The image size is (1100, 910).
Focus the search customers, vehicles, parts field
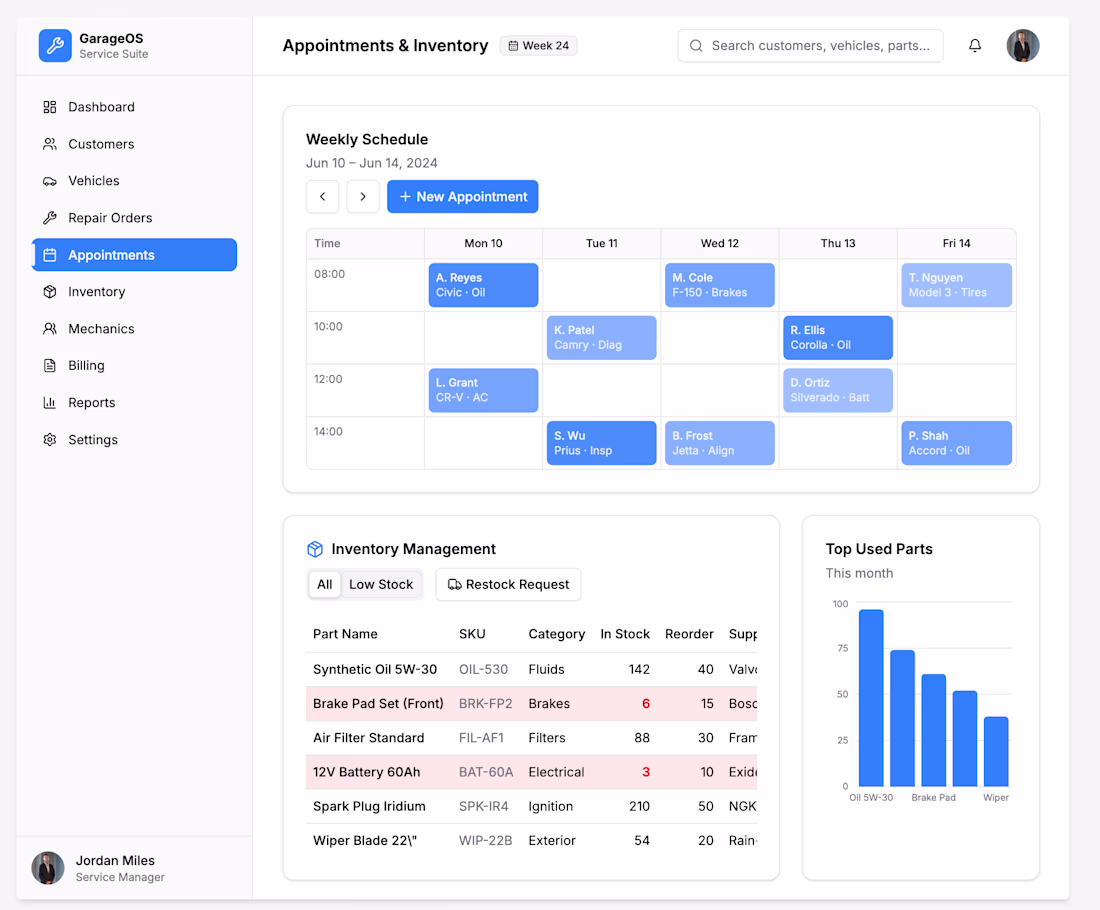click(810, 46)
